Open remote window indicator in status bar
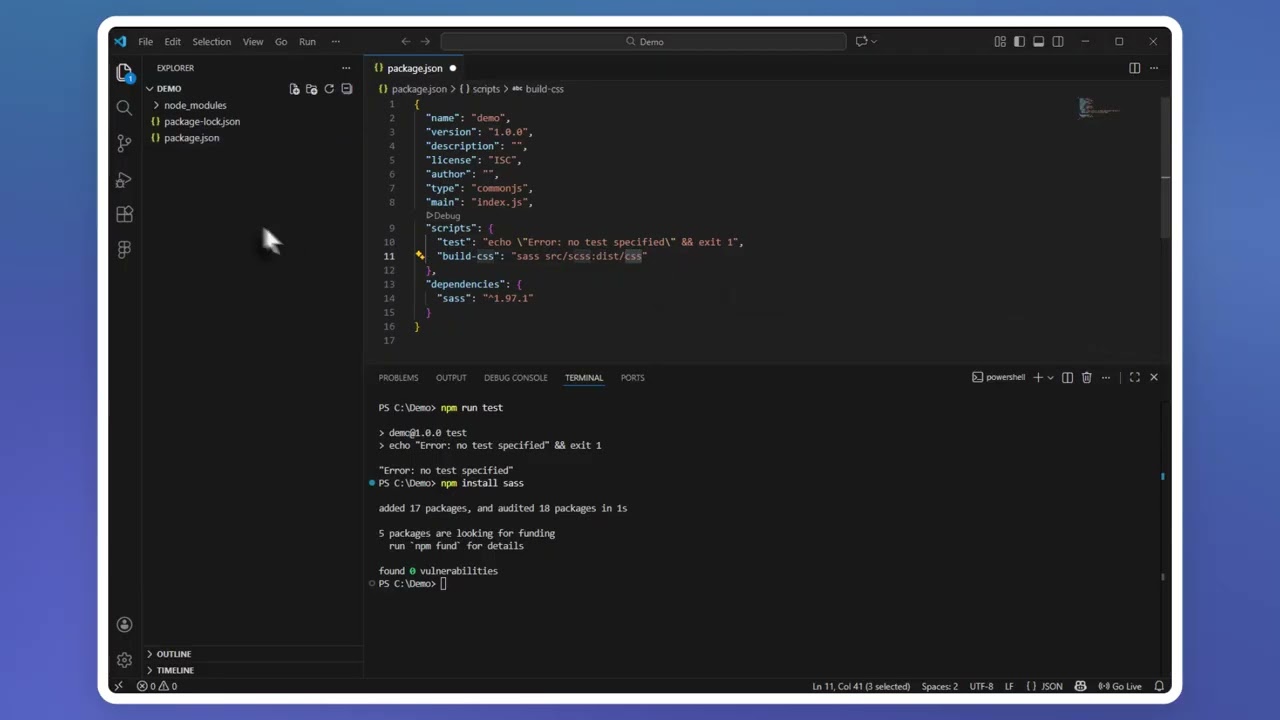1280x720 pixels. point(118,686)
